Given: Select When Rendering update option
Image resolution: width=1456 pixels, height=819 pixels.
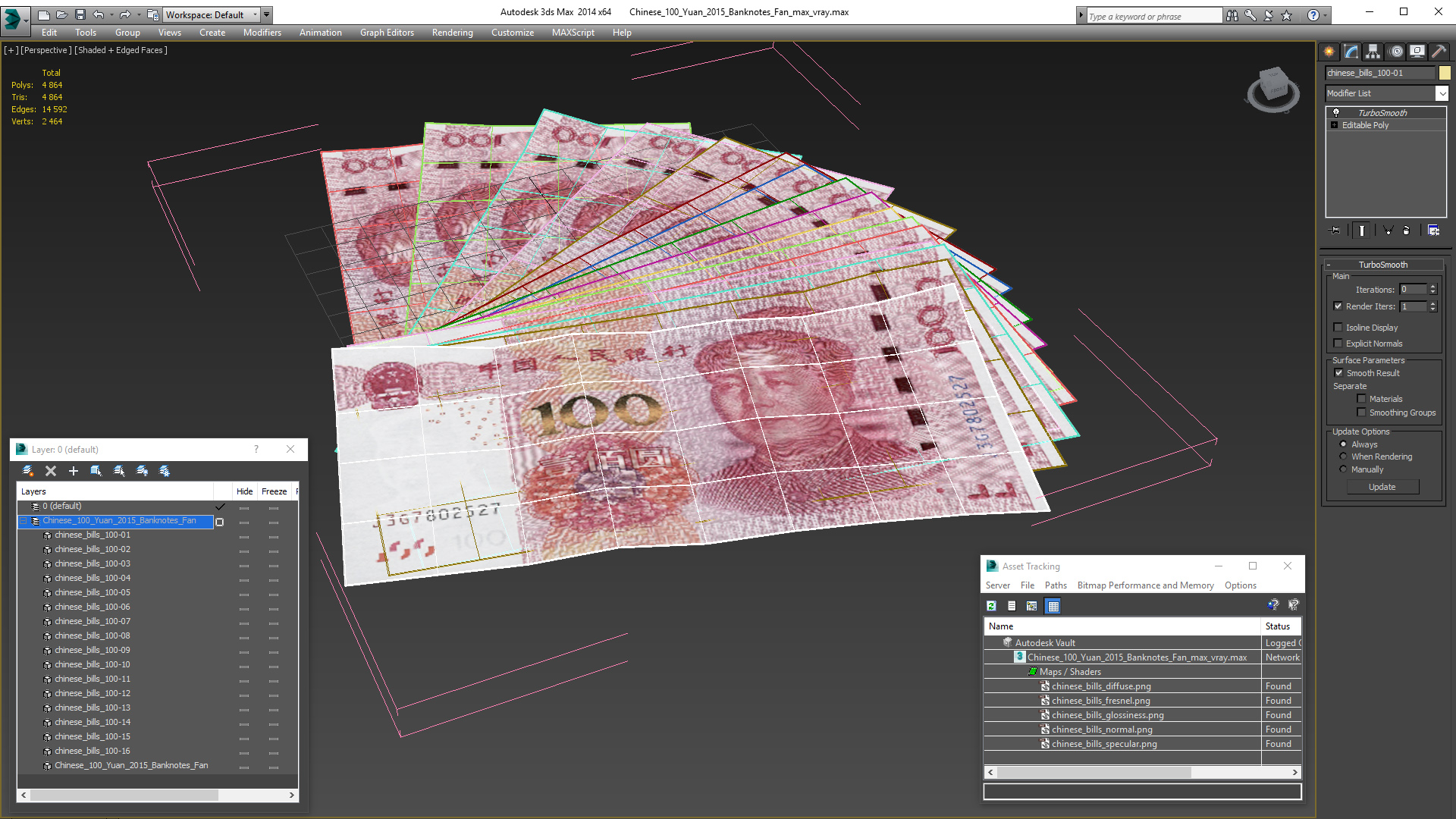Looking at the screenshot, I should [1344, 457].
